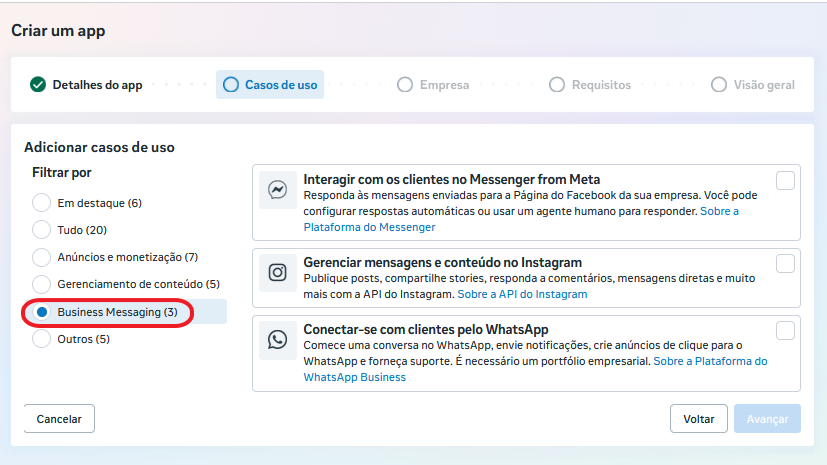
Task: Open the Empresa step
Action: coord(433,84)
